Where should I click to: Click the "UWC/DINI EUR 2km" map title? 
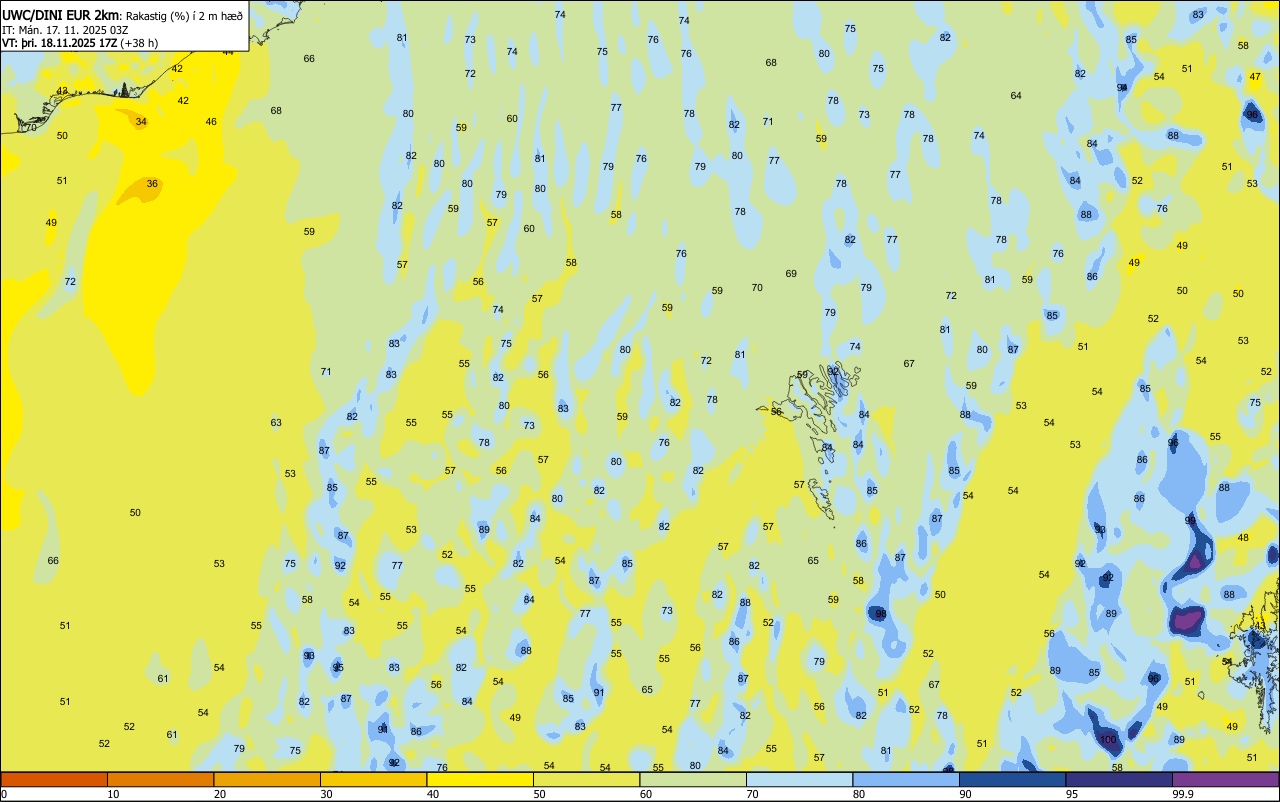(x=61, y=15)
